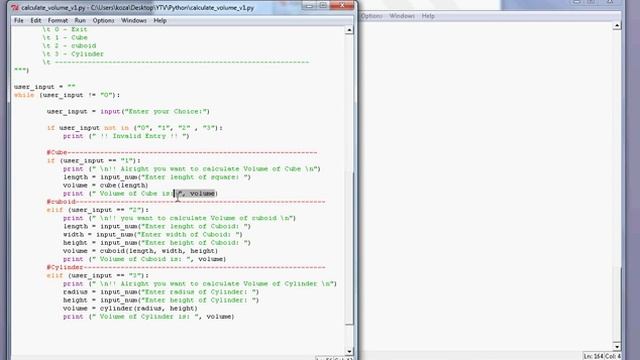Click the #Cube comment line

[x=182, y=152]
